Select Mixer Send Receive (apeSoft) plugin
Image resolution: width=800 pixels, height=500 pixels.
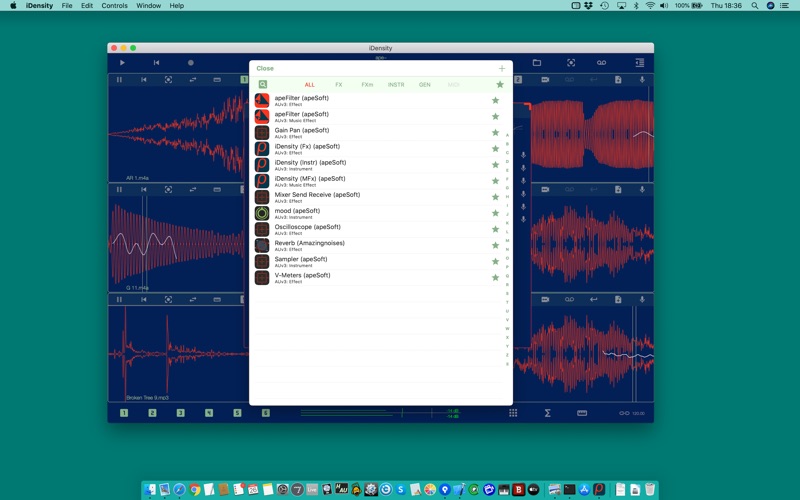378,197
